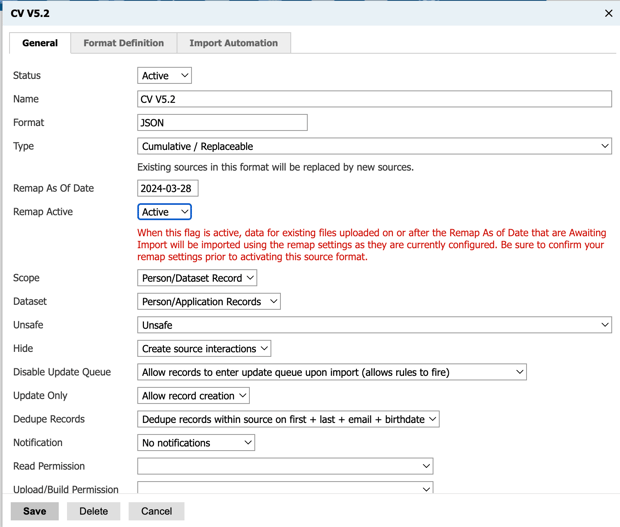The height and width of the screenshot is (527, 620).
Task: Open the Remap Active dropdown
Action: 164,212
